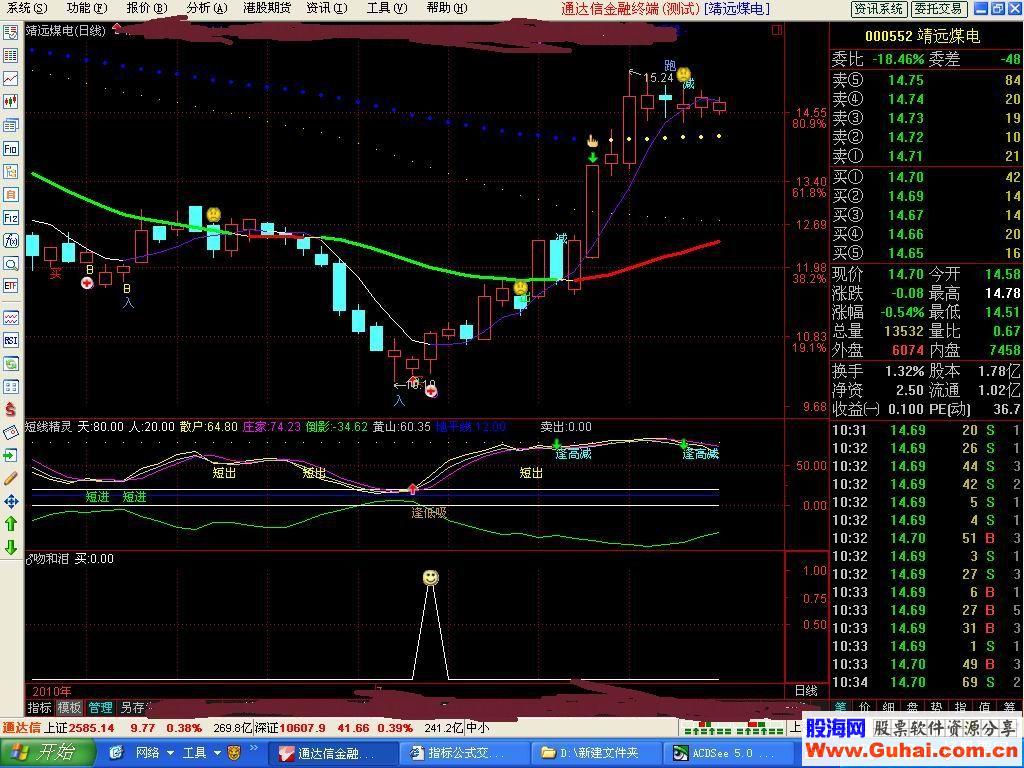Click the quote list table icon in the sidebar
The width and height of the screenshot is (1024, 768).
pos(10,56)
